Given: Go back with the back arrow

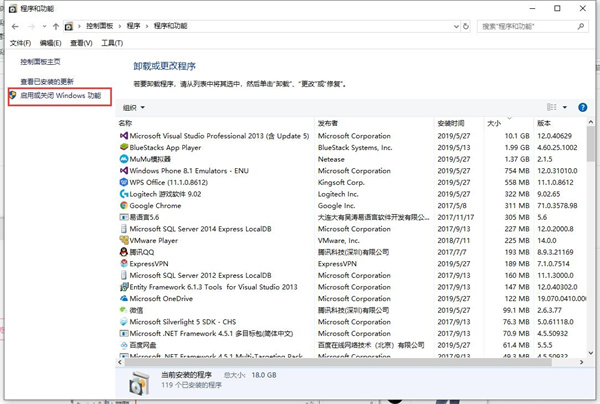Looking at the screenshot, I should pyautogui.click(x=14, y=26).
